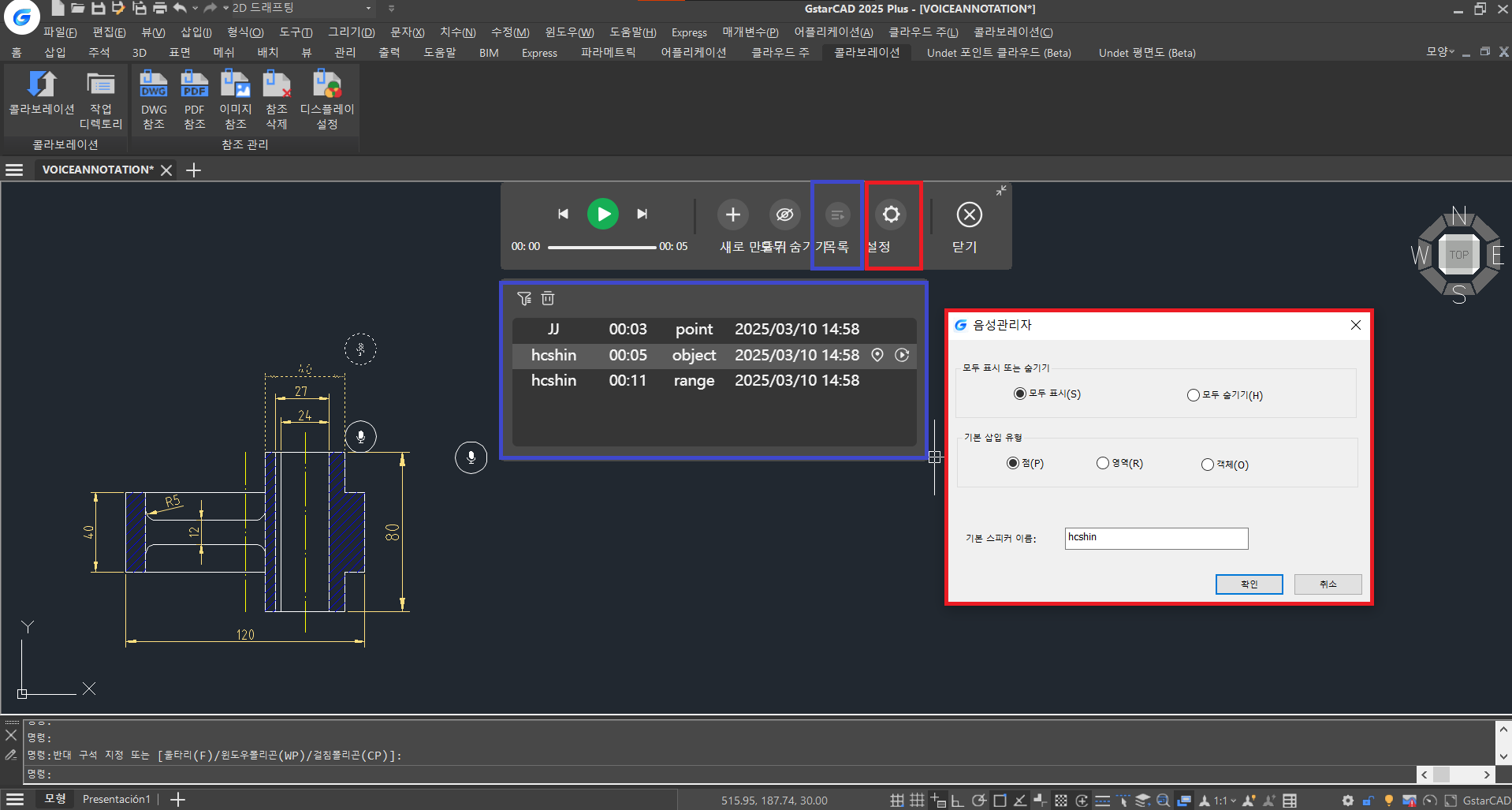1512x810 pixels.
Task: Toggle snap mode in status bar
Action: [x=896, y=801]
